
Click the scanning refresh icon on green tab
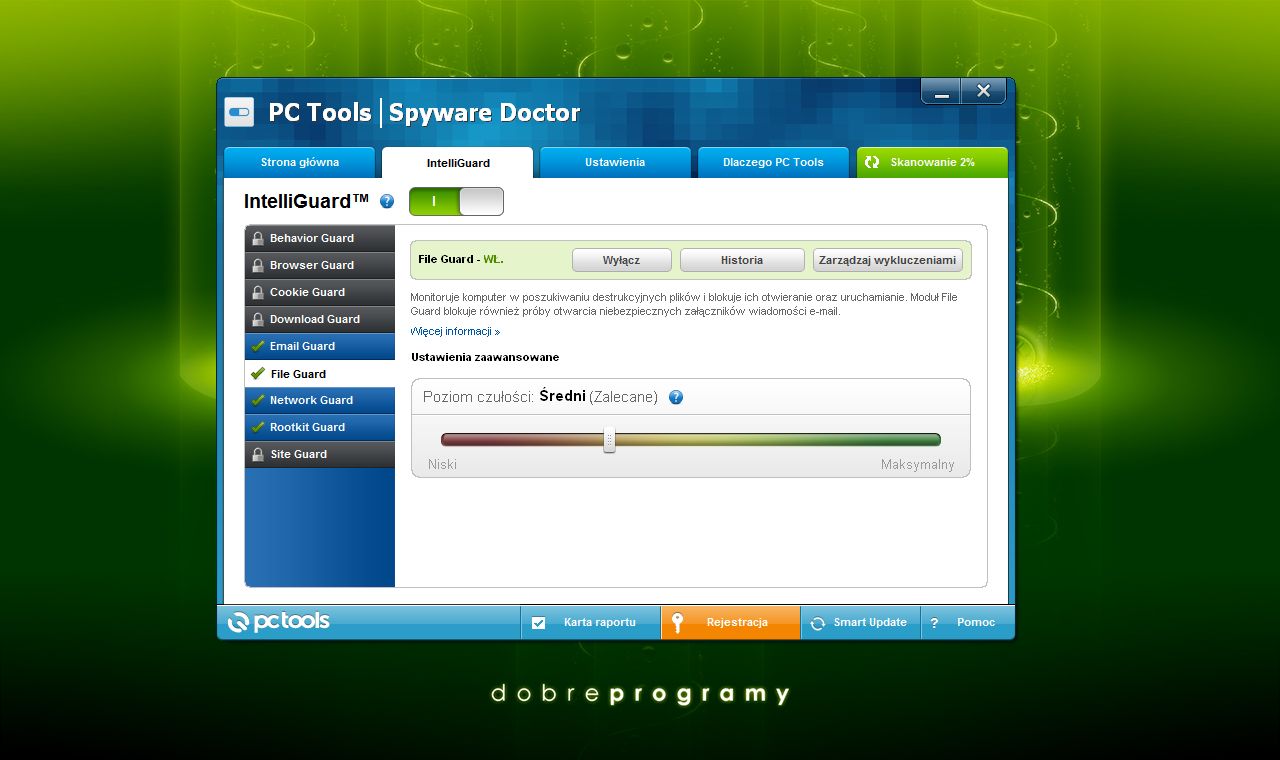pos(872,162)
